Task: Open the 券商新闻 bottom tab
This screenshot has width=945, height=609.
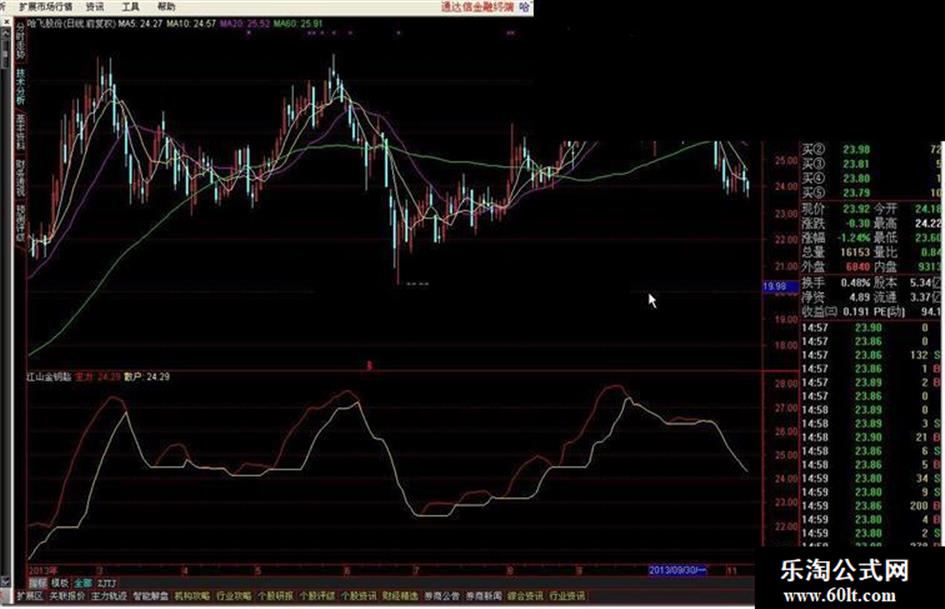Action: [484, 596]
